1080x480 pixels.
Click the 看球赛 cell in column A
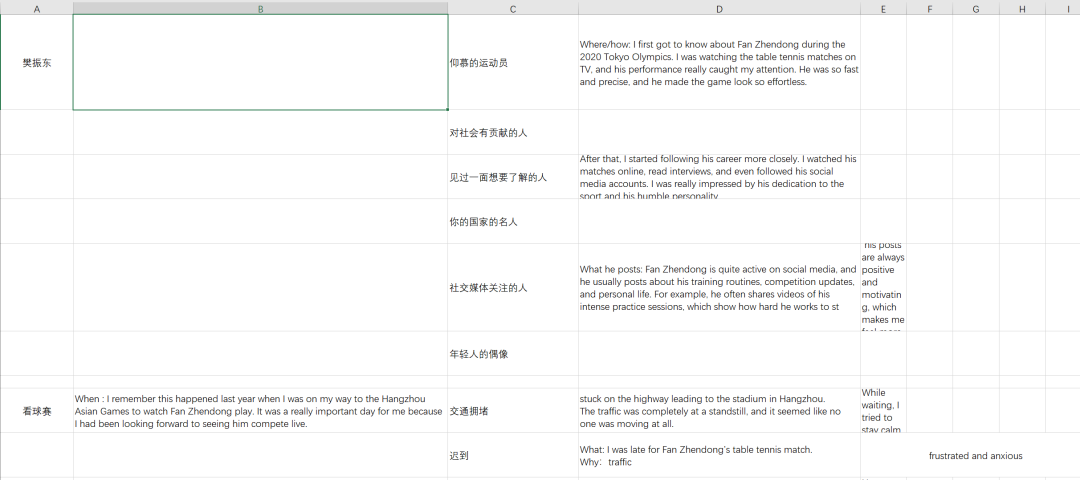tap(37, 410)
